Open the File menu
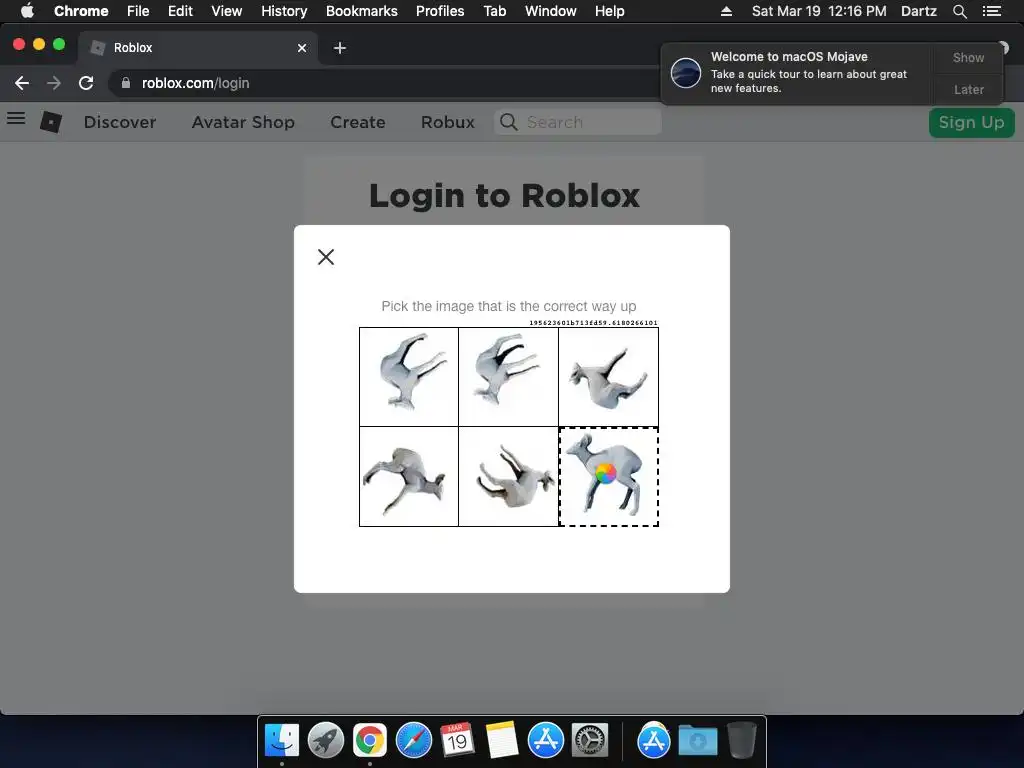The height and width of the screenshot is (768, 1024). (x=138, y=11)
